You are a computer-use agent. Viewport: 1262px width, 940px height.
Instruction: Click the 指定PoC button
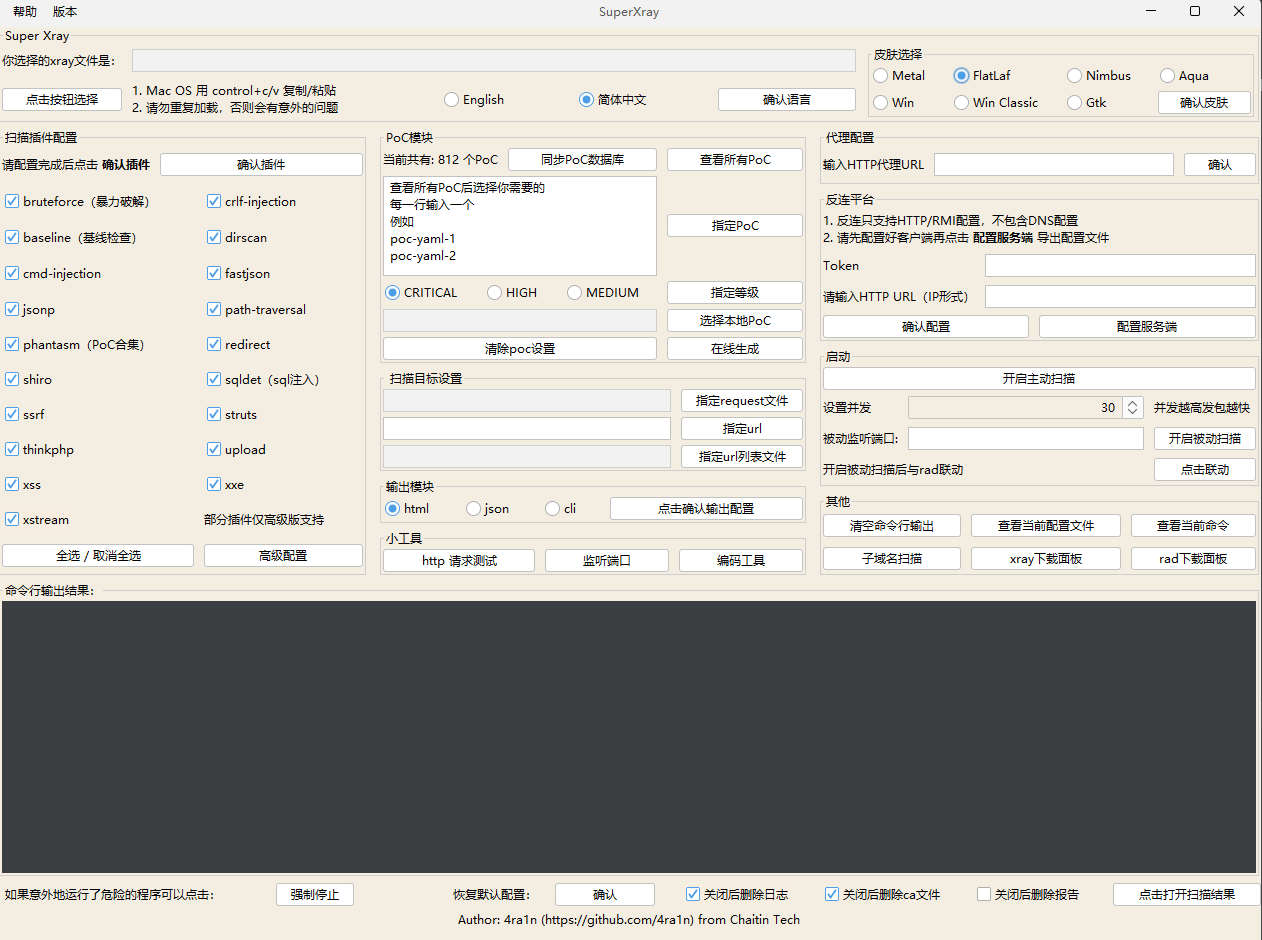735,226
